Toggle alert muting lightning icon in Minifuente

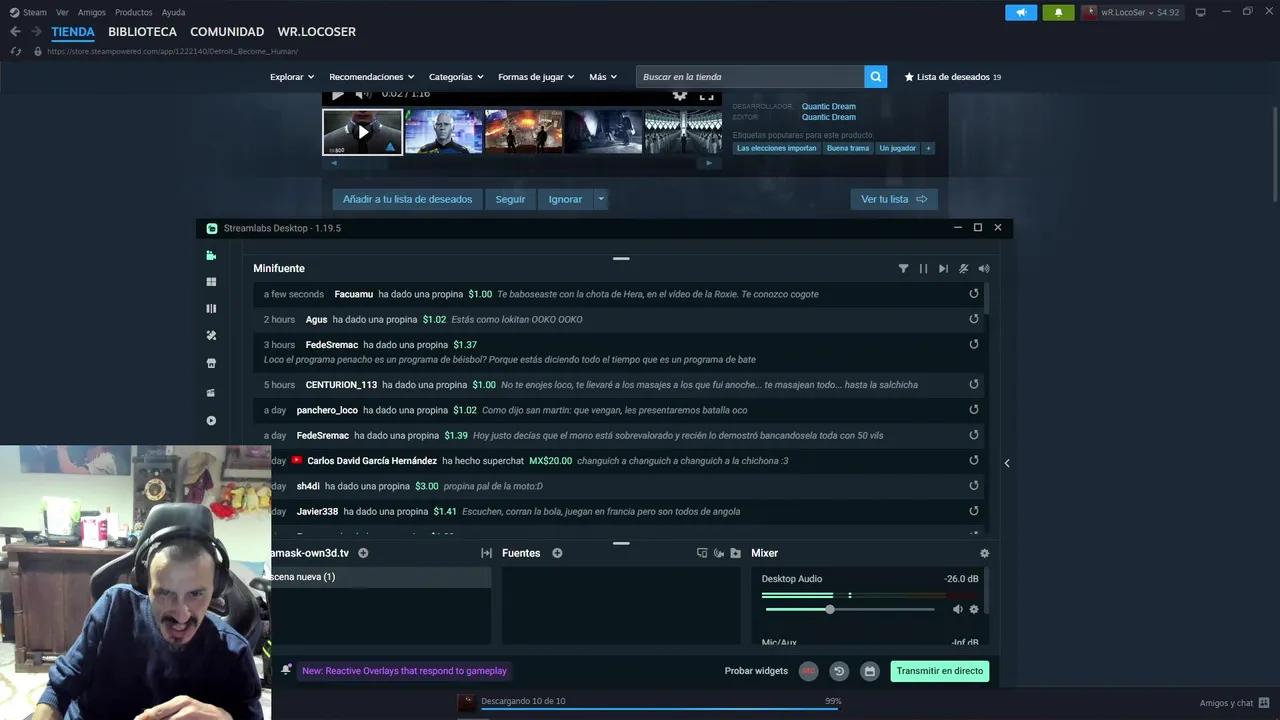(x=964, y=269)
